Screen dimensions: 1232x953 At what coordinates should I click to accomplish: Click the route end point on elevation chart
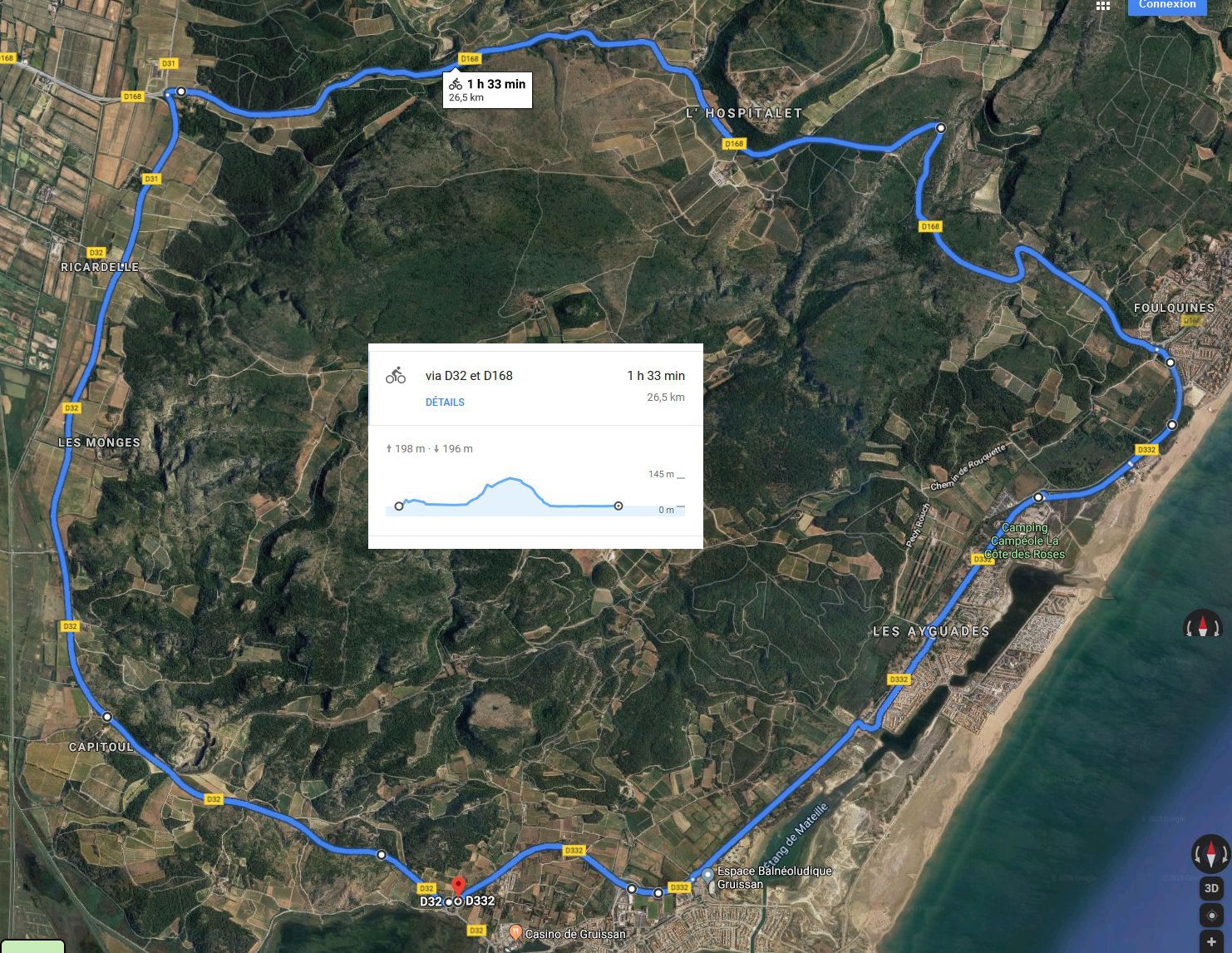[x=618, y=506]
